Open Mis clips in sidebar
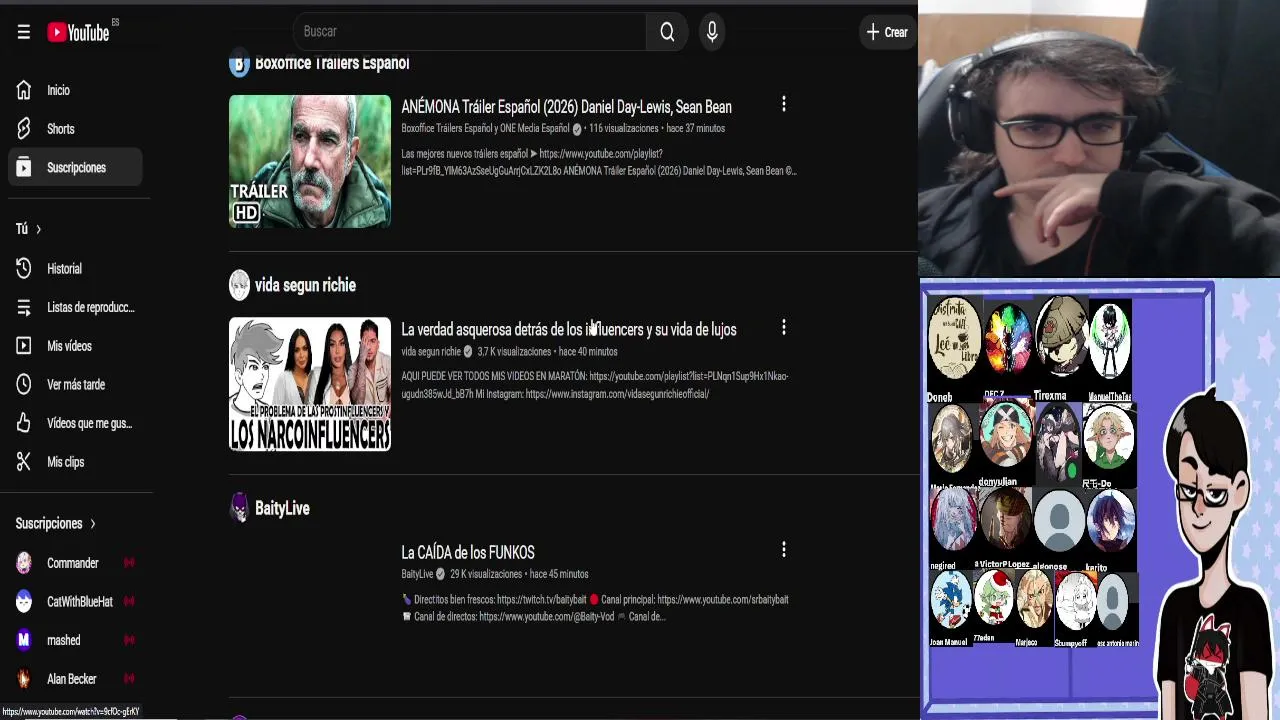 click(x=76, y=462)
